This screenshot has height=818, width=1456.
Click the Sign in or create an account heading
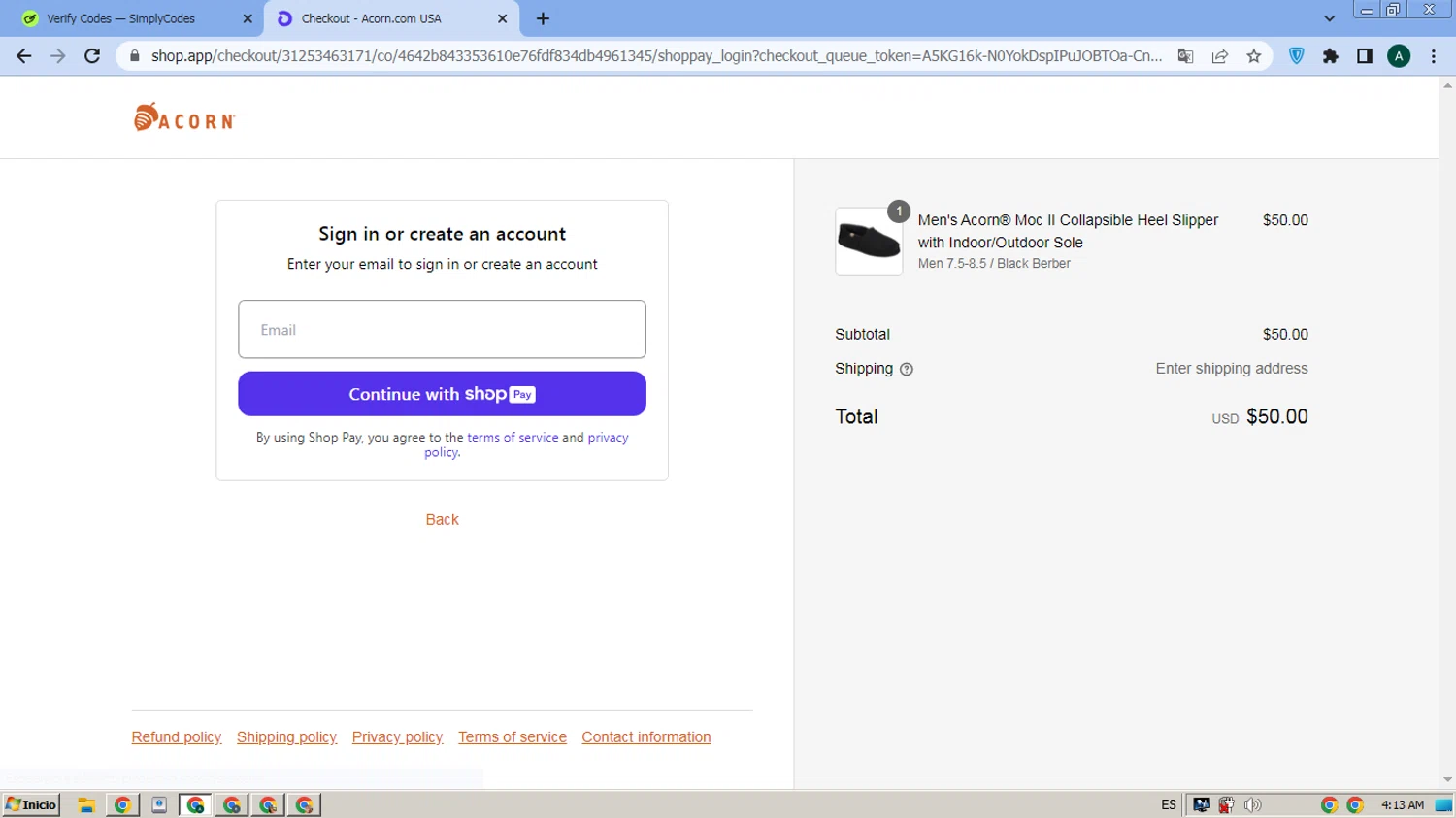pos(442,234)
